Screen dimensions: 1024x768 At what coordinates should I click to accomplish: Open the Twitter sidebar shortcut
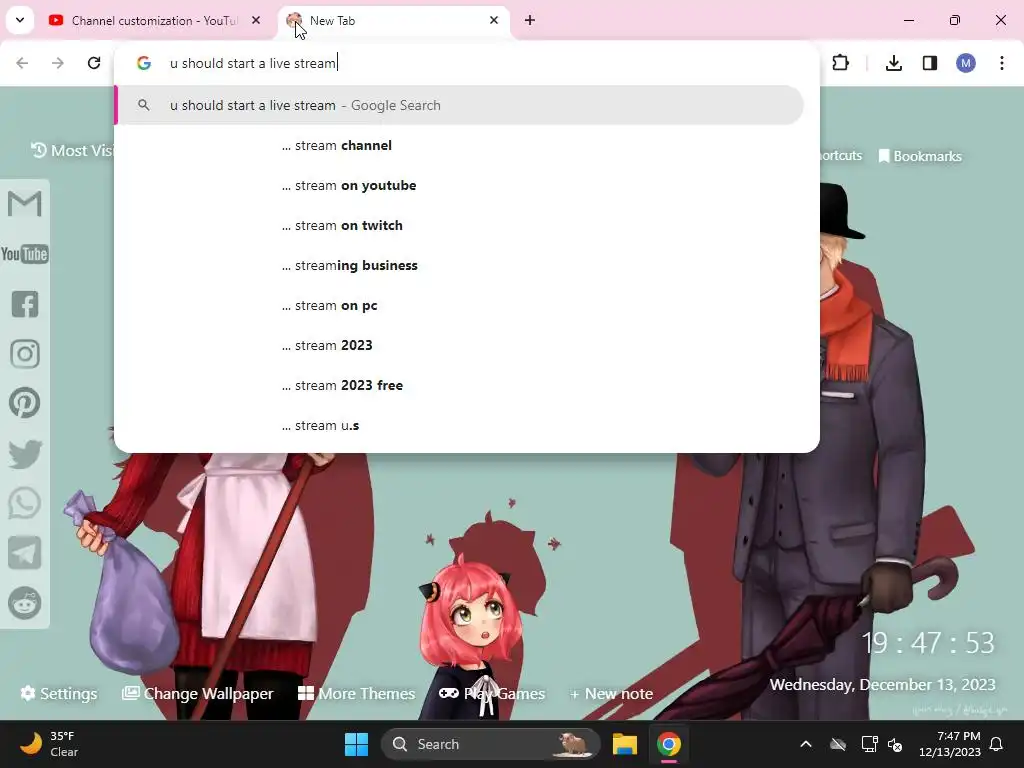tap(25, 454)
